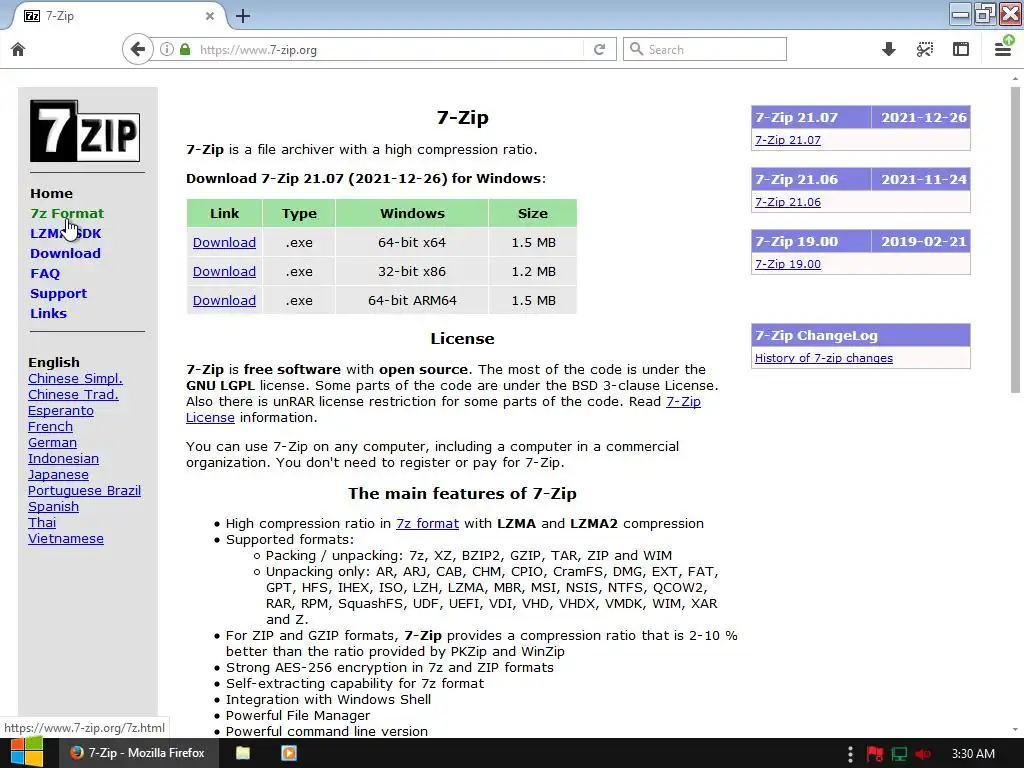The image size is (1024, 768).
Task: Show hidden tray icons with dots
Action: click(850, 754)
